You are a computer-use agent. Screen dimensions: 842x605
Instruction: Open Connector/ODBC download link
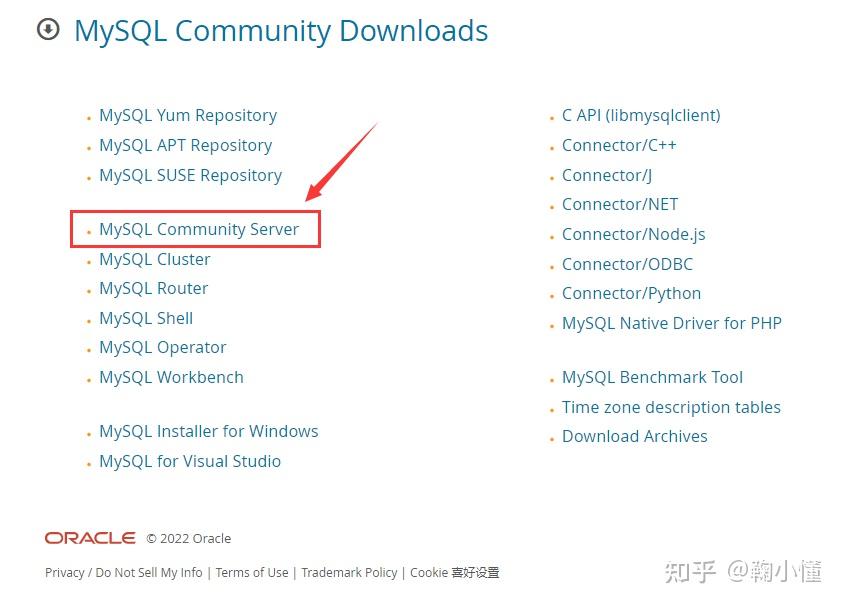(x=627, y=265)
